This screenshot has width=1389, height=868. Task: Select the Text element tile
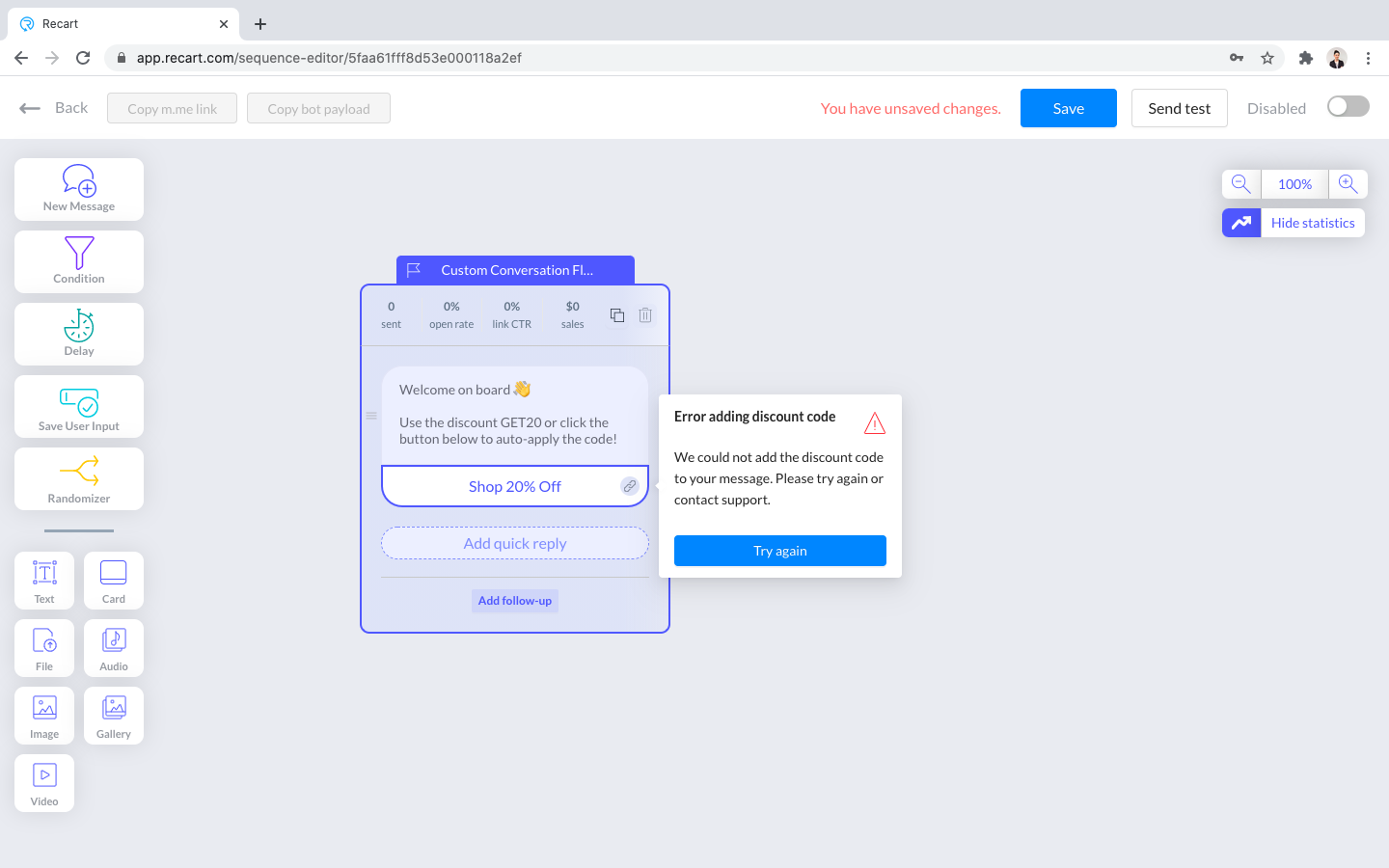coord(44,581)
